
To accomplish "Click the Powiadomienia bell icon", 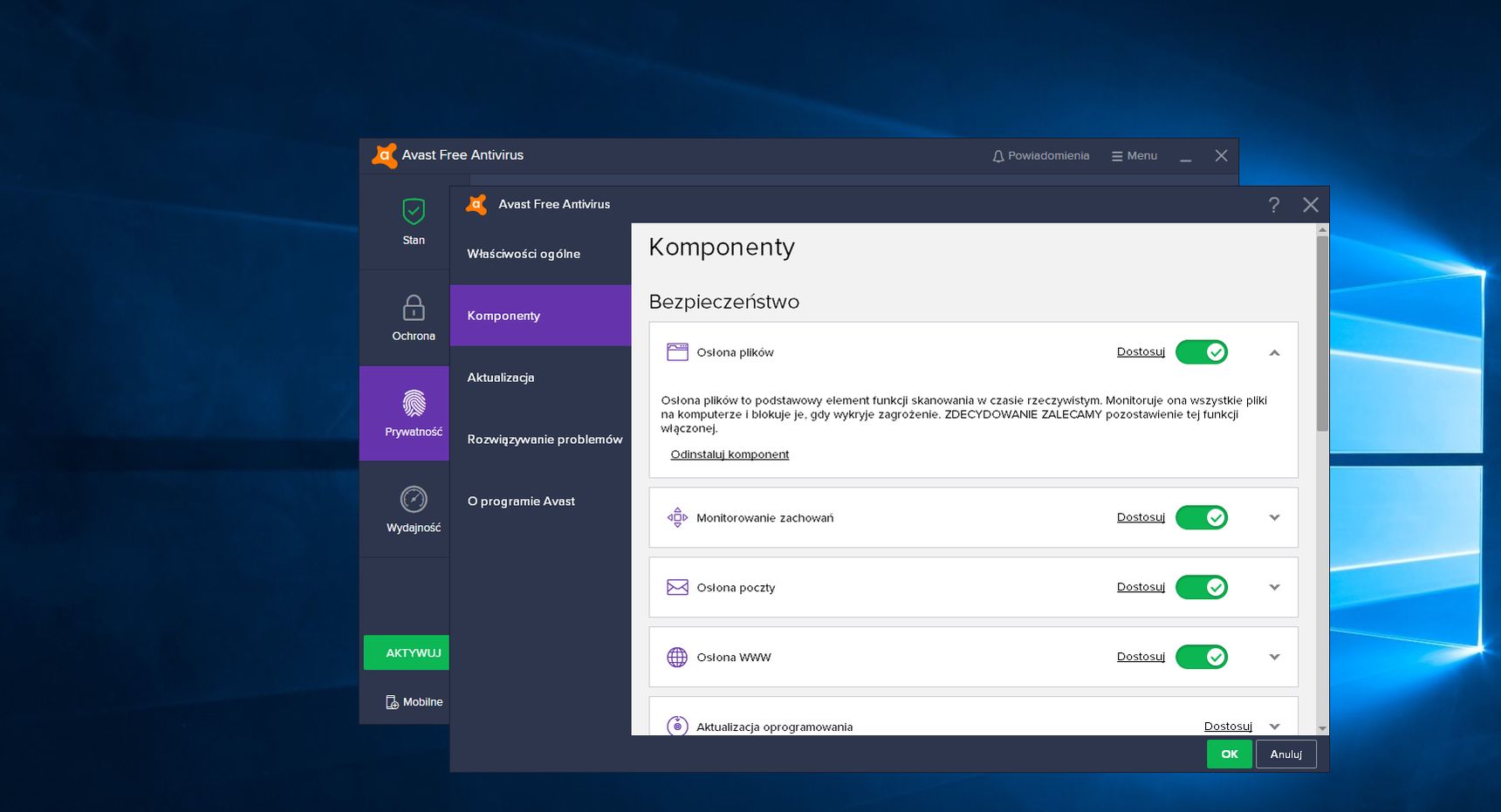I will (998, 156).
